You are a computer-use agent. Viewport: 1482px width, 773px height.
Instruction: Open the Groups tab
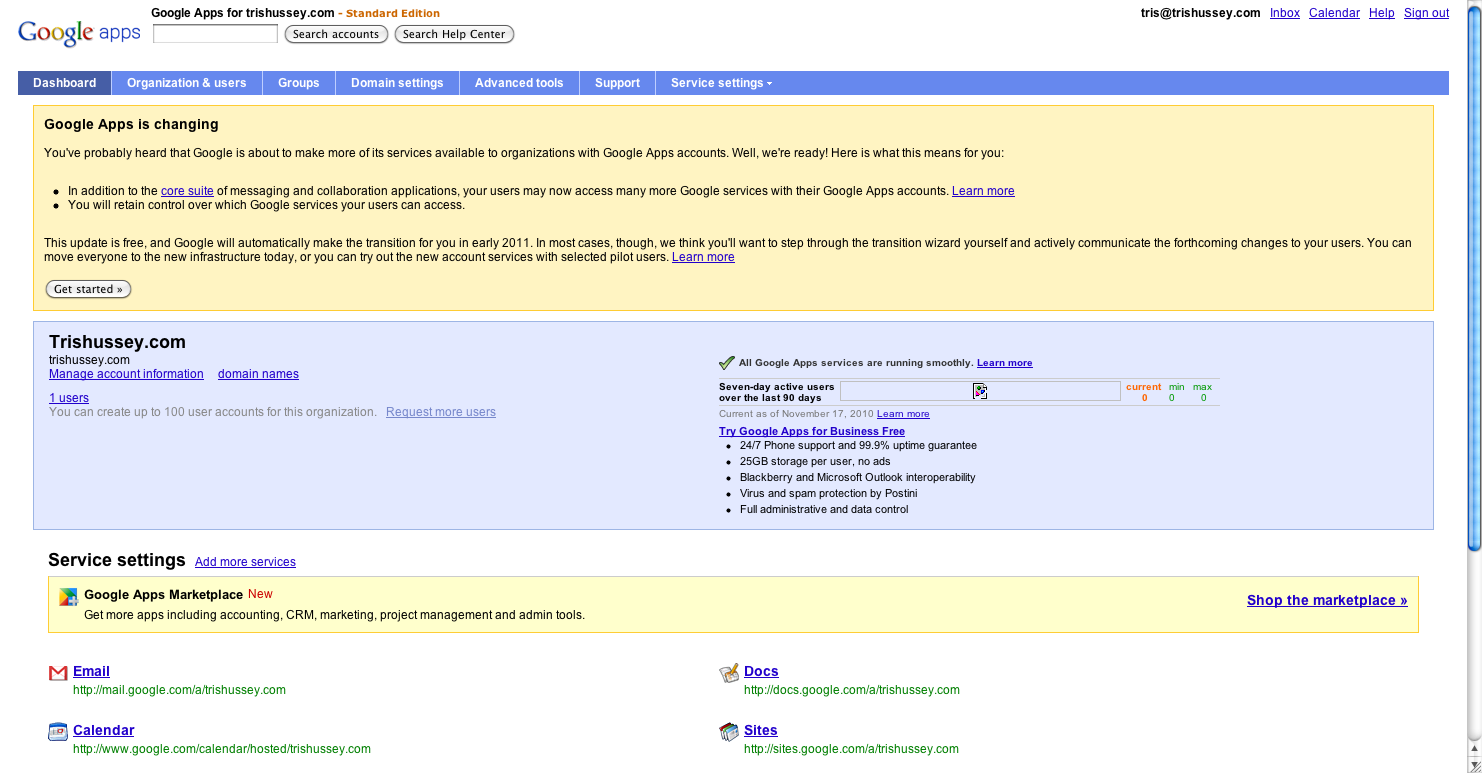[x=299, y=83]
